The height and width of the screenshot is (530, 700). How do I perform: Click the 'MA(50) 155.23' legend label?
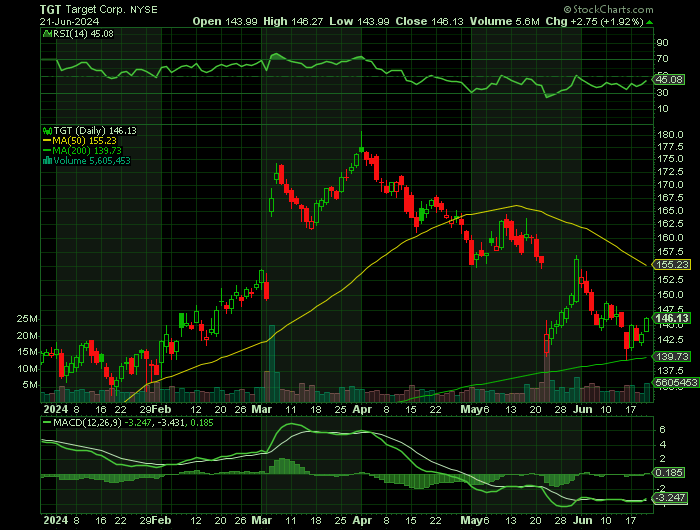click(84, 141)
